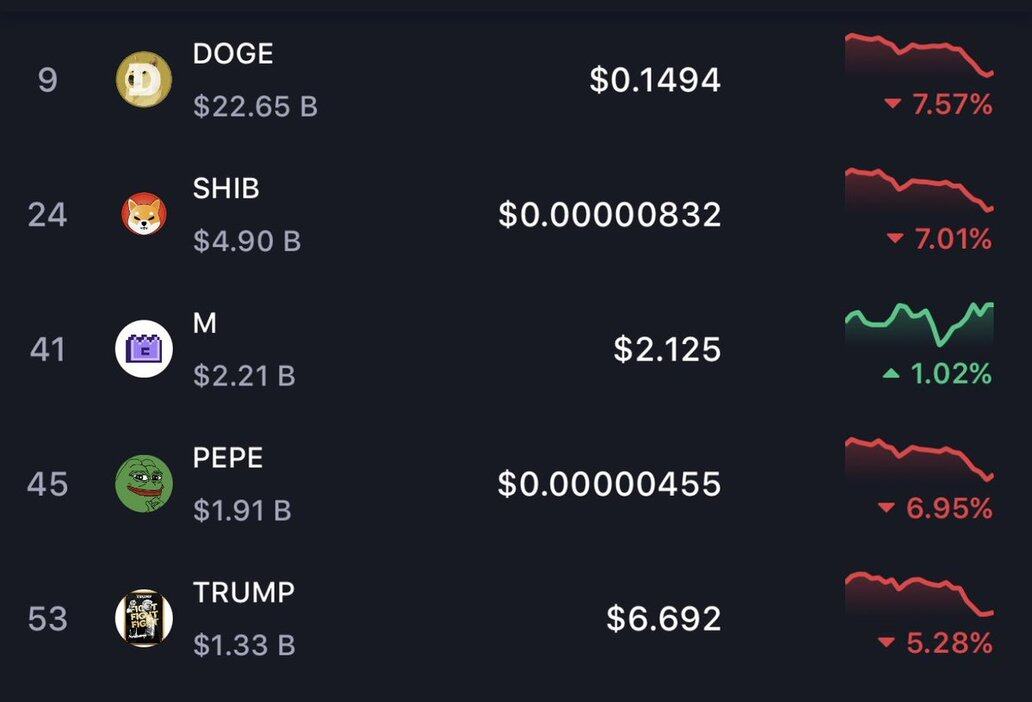Click the DOGE price $0.1494
Viewport: 1032px width, 702px height.
[655, 80]
